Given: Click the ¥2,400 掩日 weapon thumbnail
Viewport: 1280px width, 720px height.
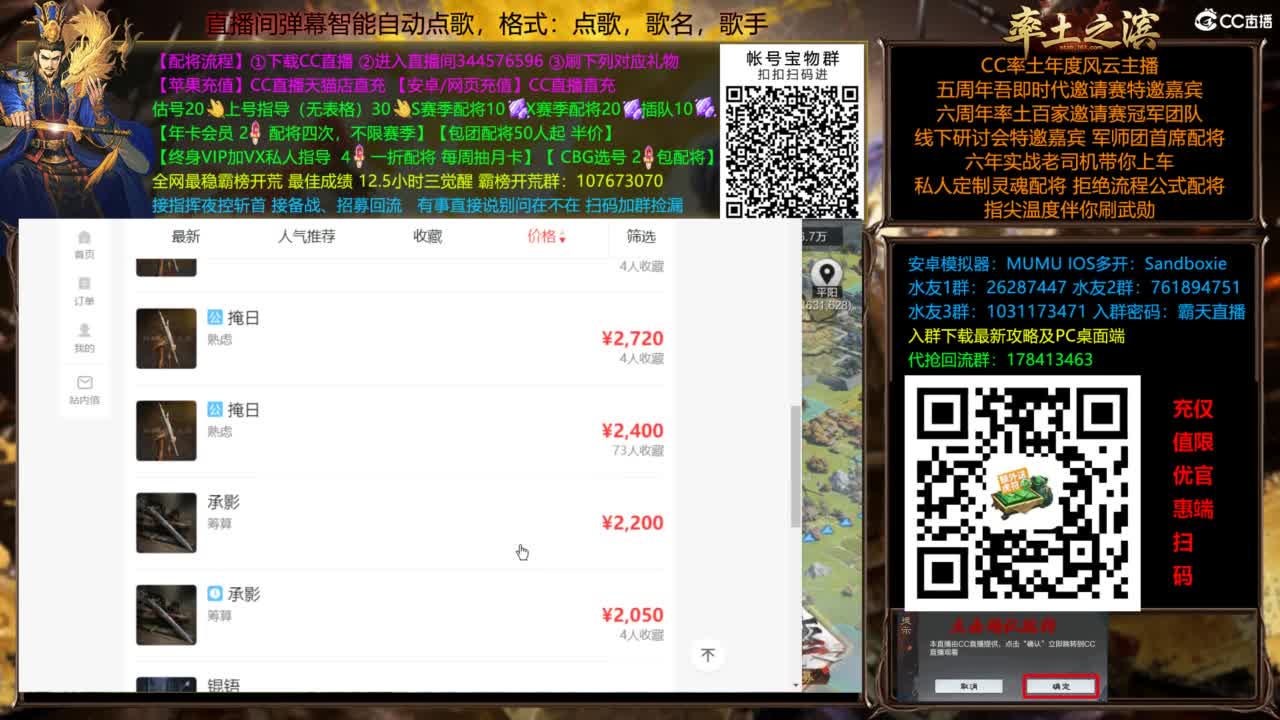Looking at the screenshot, I should (x=166, y=430).
